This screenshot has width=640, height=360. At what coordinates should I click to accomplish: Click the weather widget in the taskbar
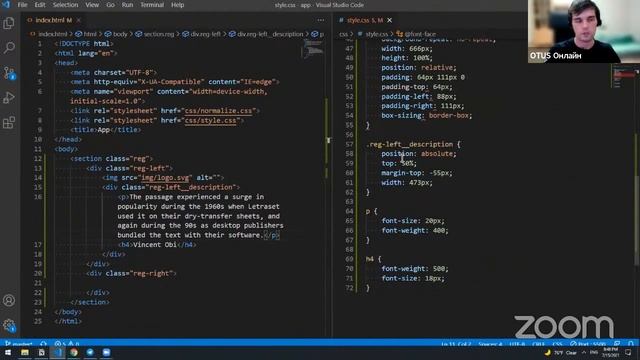(x=561, y=353)
